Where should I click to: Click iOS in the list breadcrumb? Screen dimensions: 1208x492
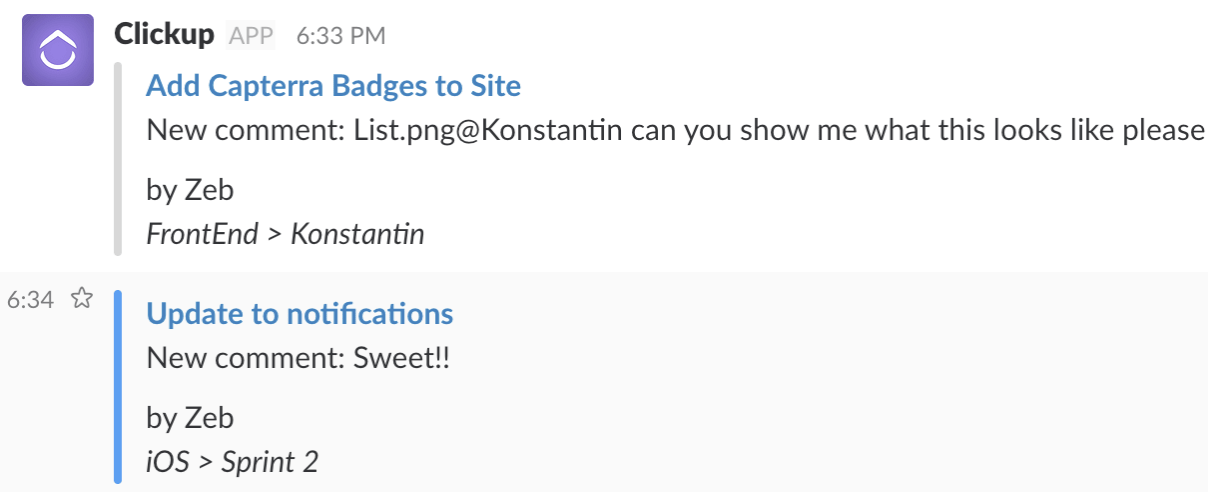tap(168, 462)
